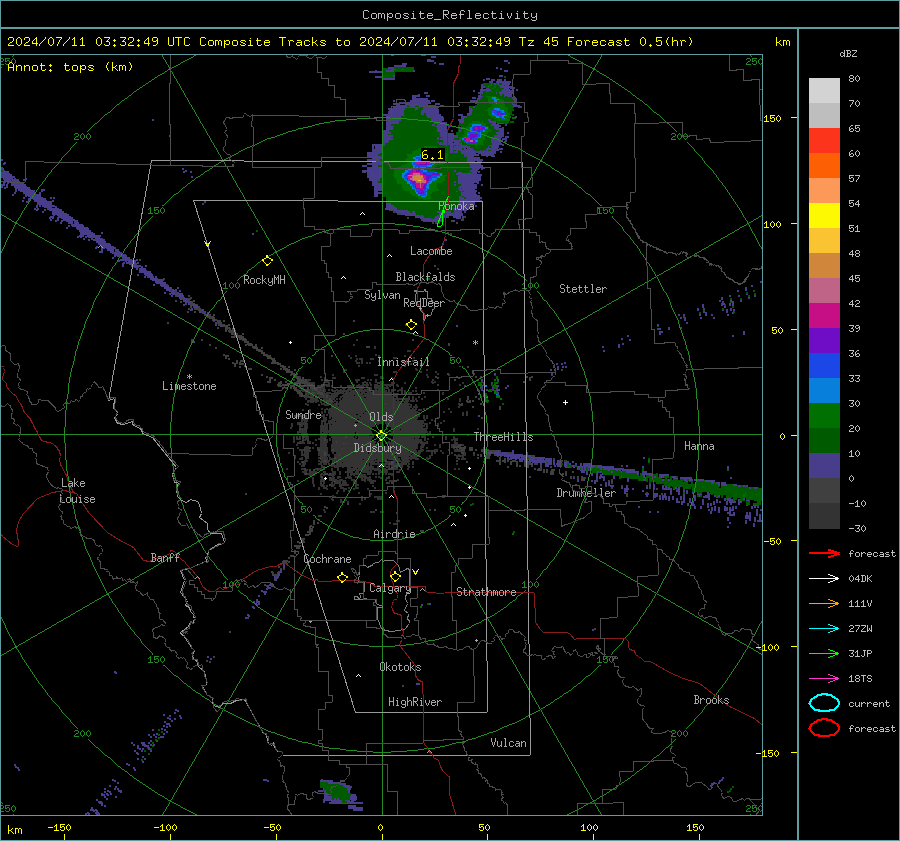Click the Limestone label

189,386
